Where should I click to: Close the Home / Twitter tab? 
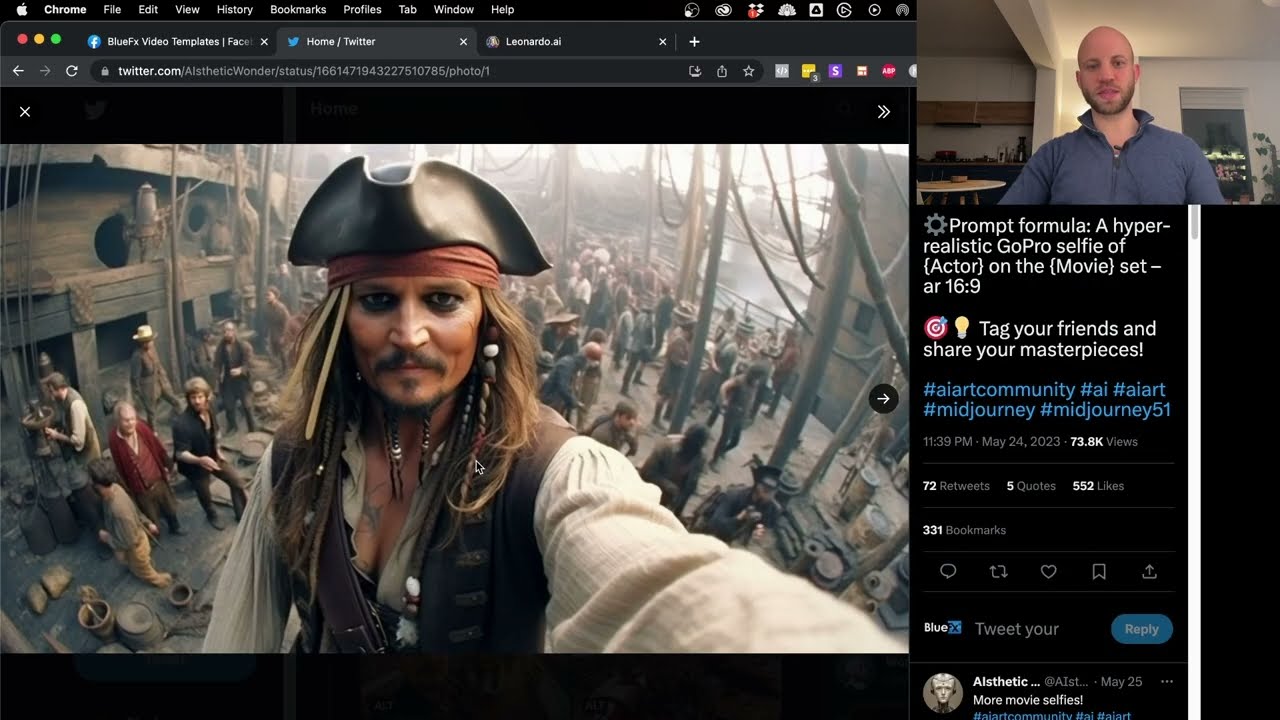pyautogui.click(x=463, y=42)
